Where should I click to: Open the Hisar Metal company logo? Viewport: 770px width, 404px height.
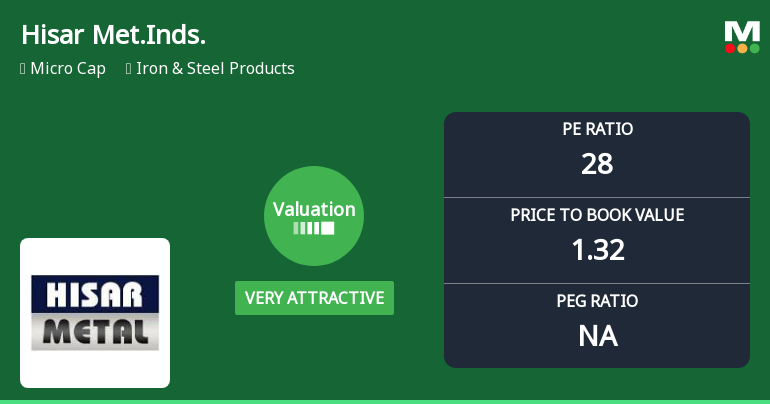click(95, 313)
